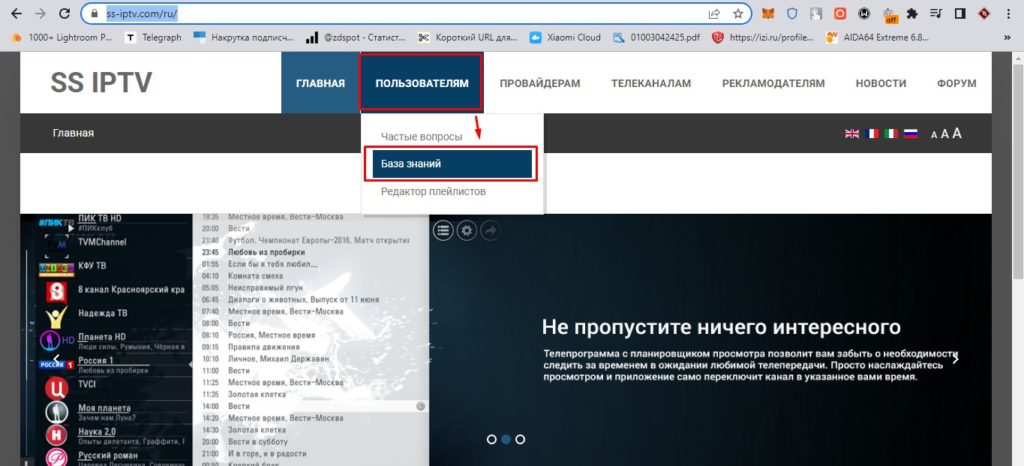Open the НОВОСТИ menu item
The height and width of the screenshot is (466, 1024).
coord(881,84)
